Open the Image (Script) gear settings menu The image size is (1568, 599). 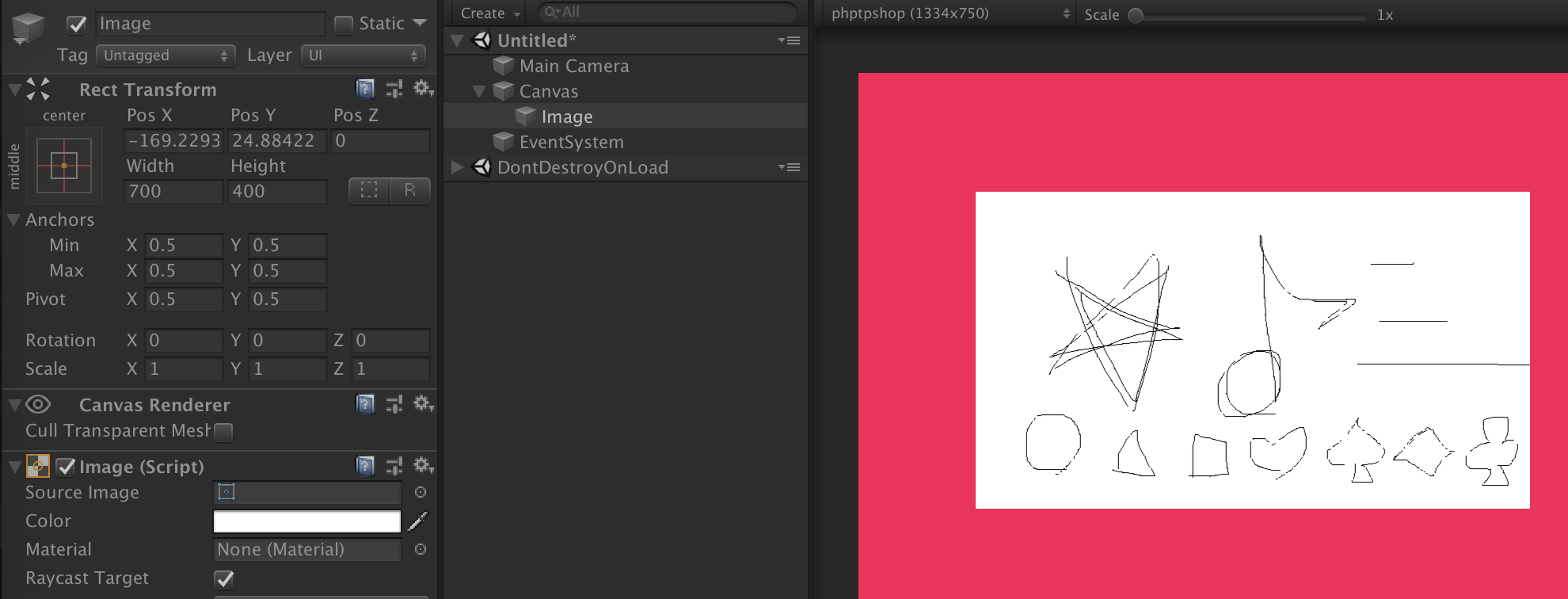423,466
